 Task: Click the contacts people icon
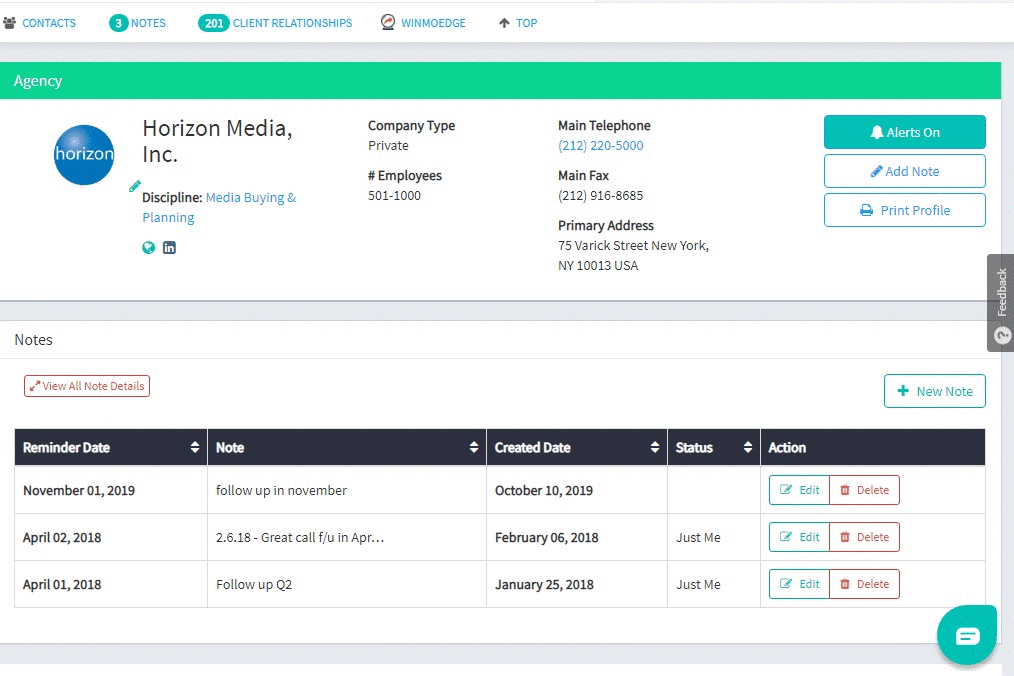point(10,23)
